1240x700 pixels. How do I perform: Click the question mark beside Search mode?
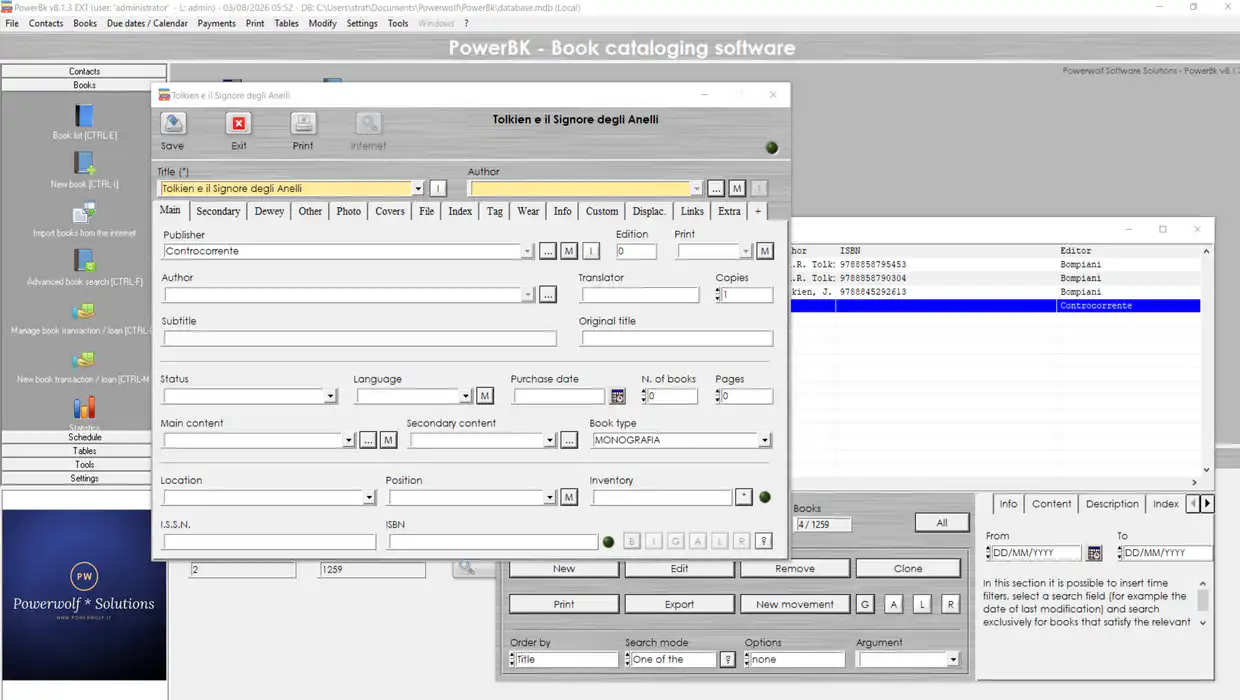point(728,660)
